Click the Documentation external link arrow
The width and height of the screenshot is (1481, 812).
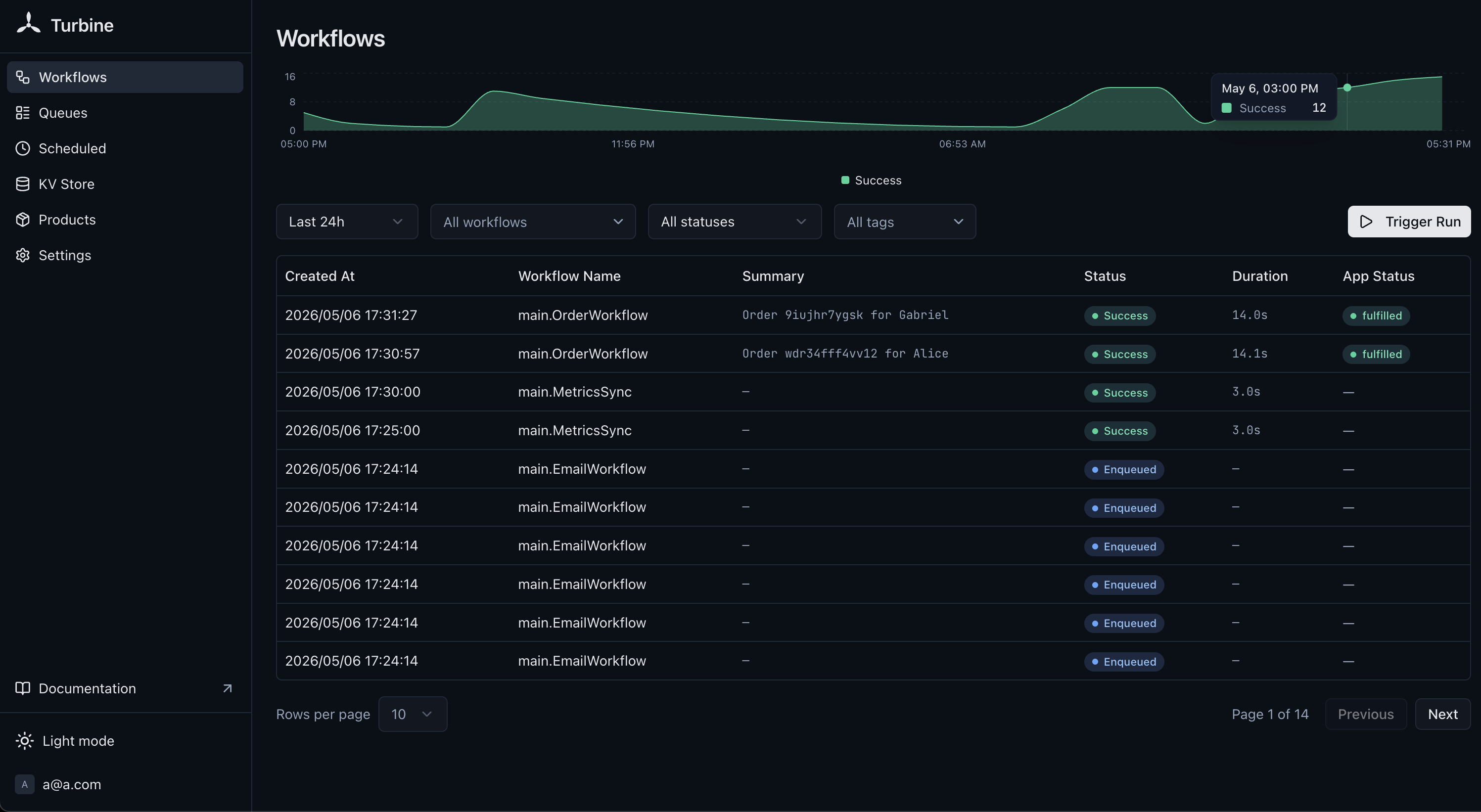pyautogui.click(x=228, y=688)
